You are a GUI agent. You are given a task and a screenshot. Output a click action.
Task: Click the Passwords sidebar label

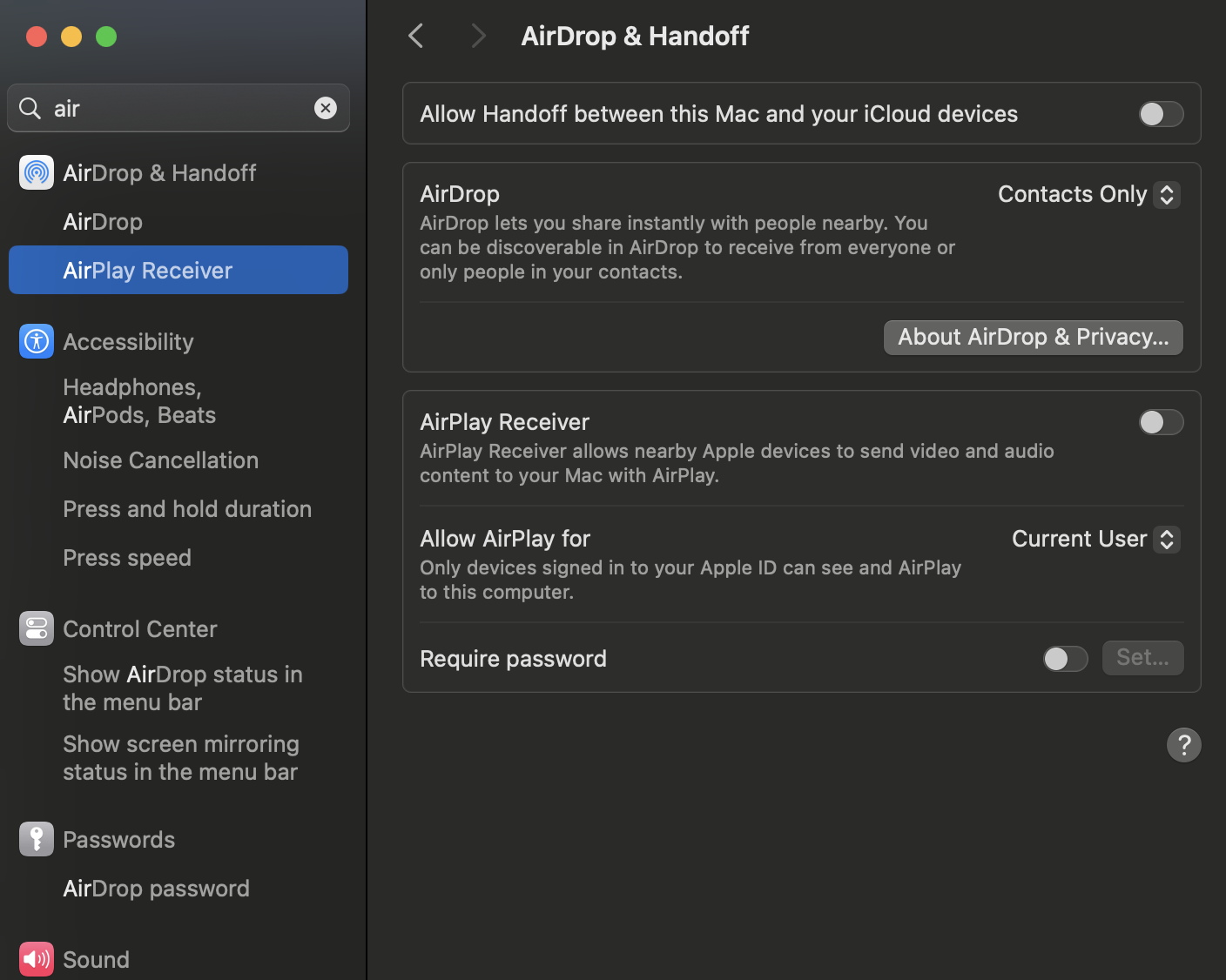point(119,840)
